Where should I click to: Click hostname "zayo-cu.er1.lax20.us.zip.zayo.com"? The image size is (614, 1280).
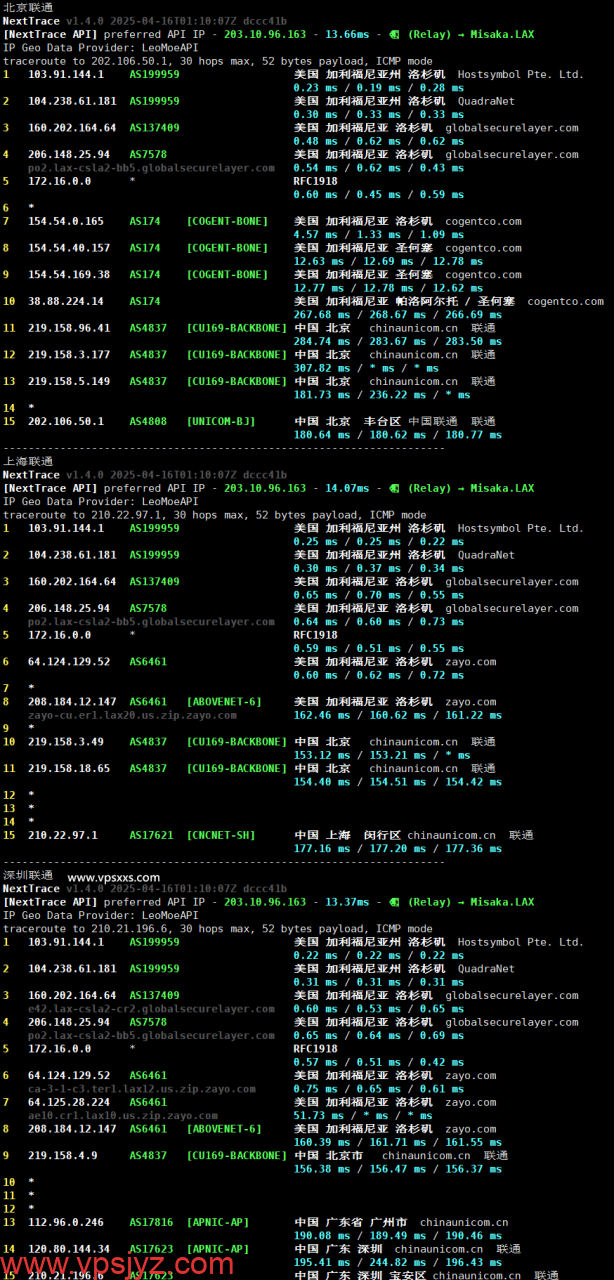coord(132,715)
